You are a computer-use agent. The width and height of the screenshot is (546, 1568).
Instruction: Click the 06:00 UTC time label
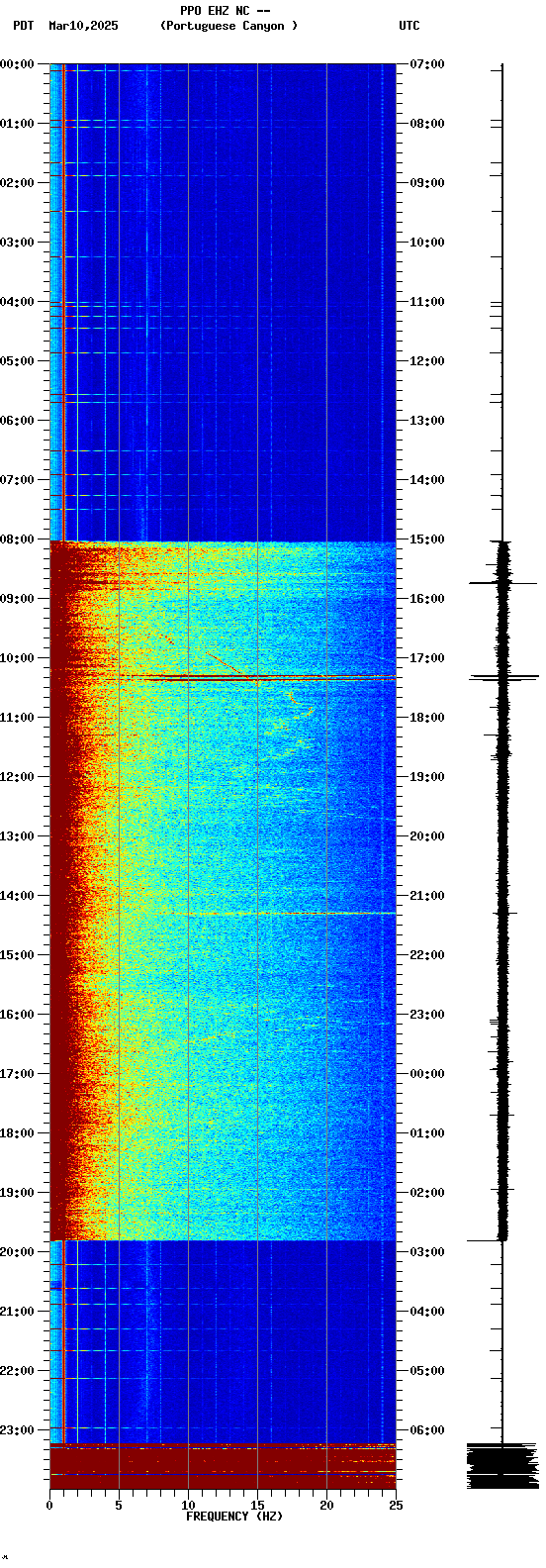pyautogui.click(x=427, y=1430)
